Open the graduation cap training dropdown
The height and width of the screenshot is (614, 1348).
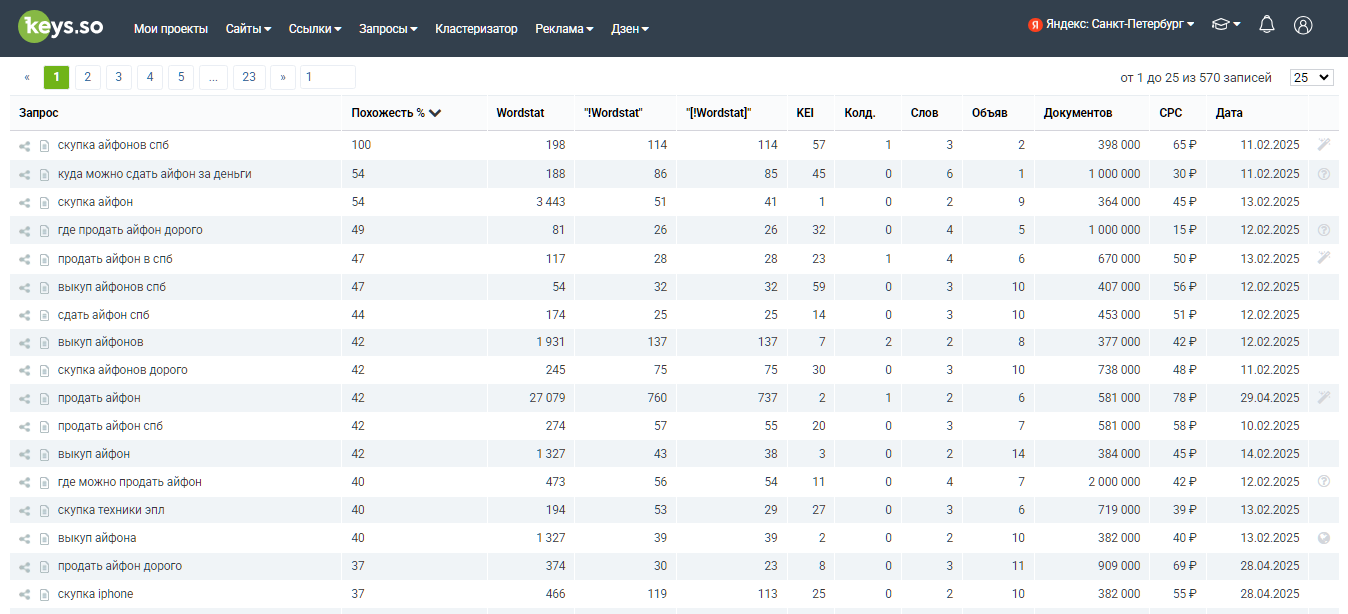pyautogui.click(x=1226, y=25)
